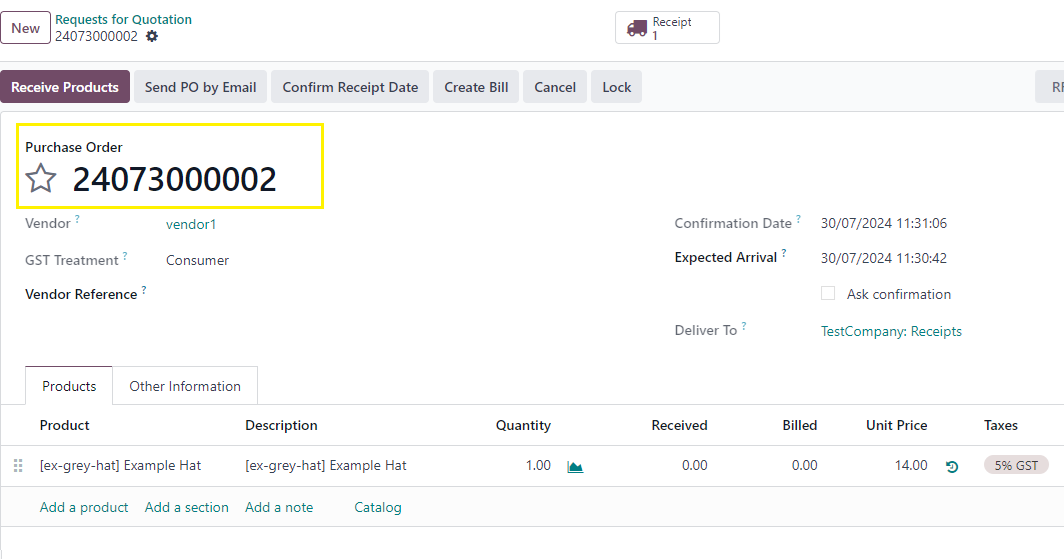Screen dimensions: 1064x559
Task: Click the Receipt truck icon
Action: coord(637,28)
